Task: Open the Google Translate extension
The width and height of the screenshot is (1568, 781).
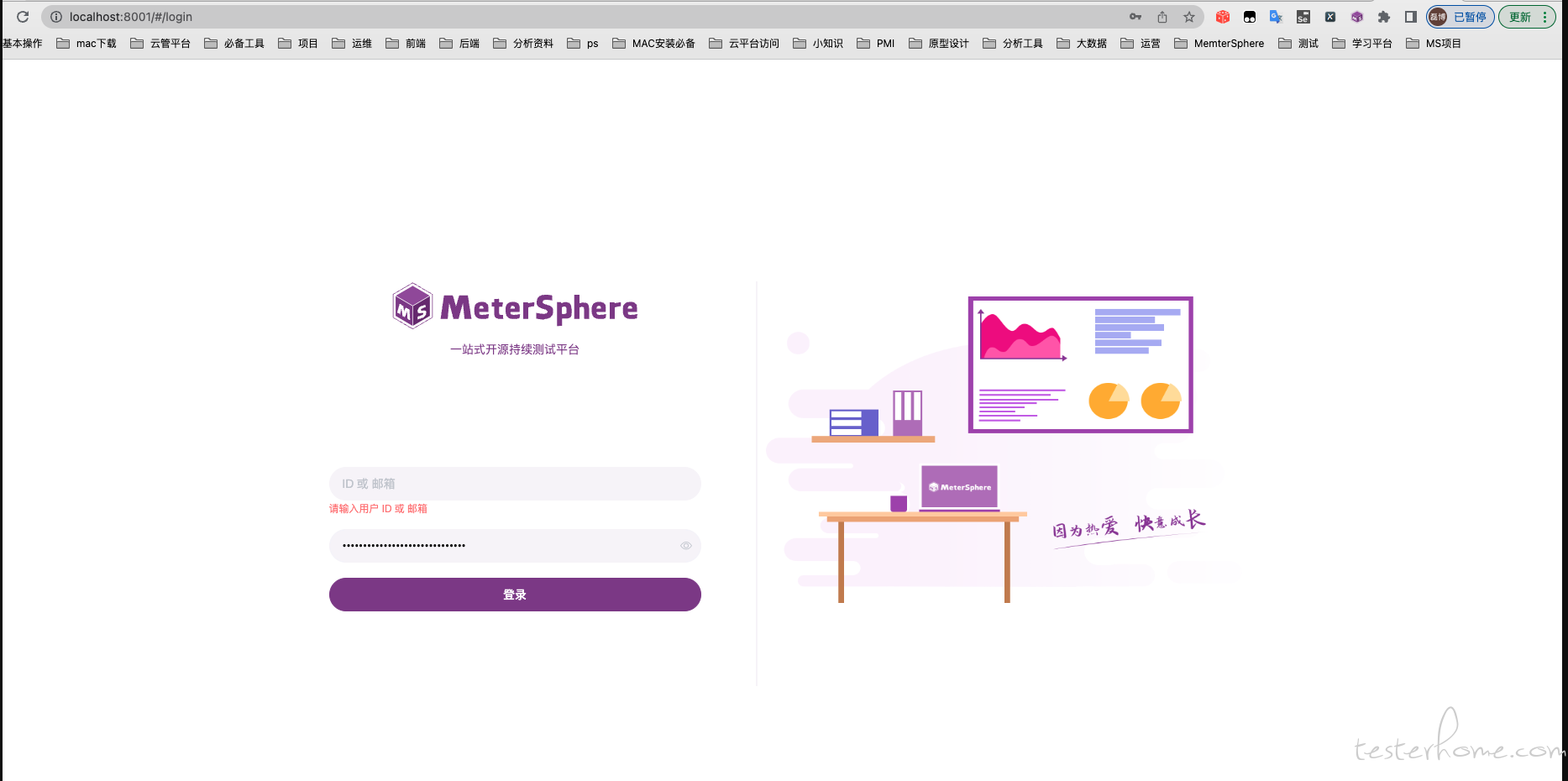Action: [x=1277, y=17]
